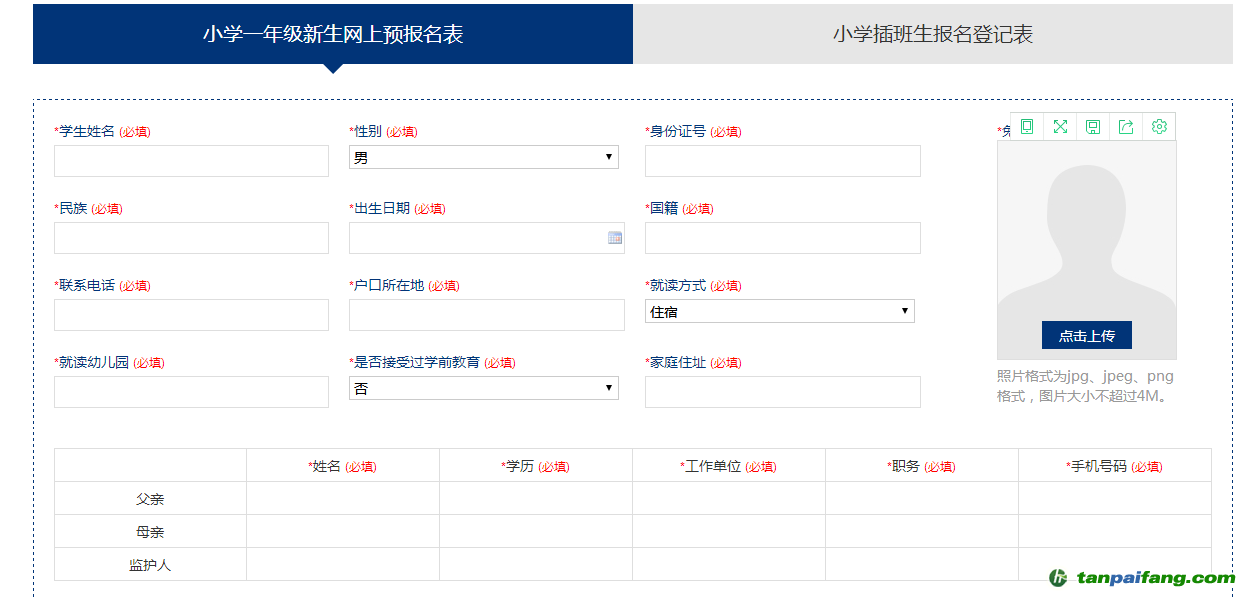Switch to 小学插班生报名登记表 tab
Screen dimensions: 1246x598
tap(932, 34)
